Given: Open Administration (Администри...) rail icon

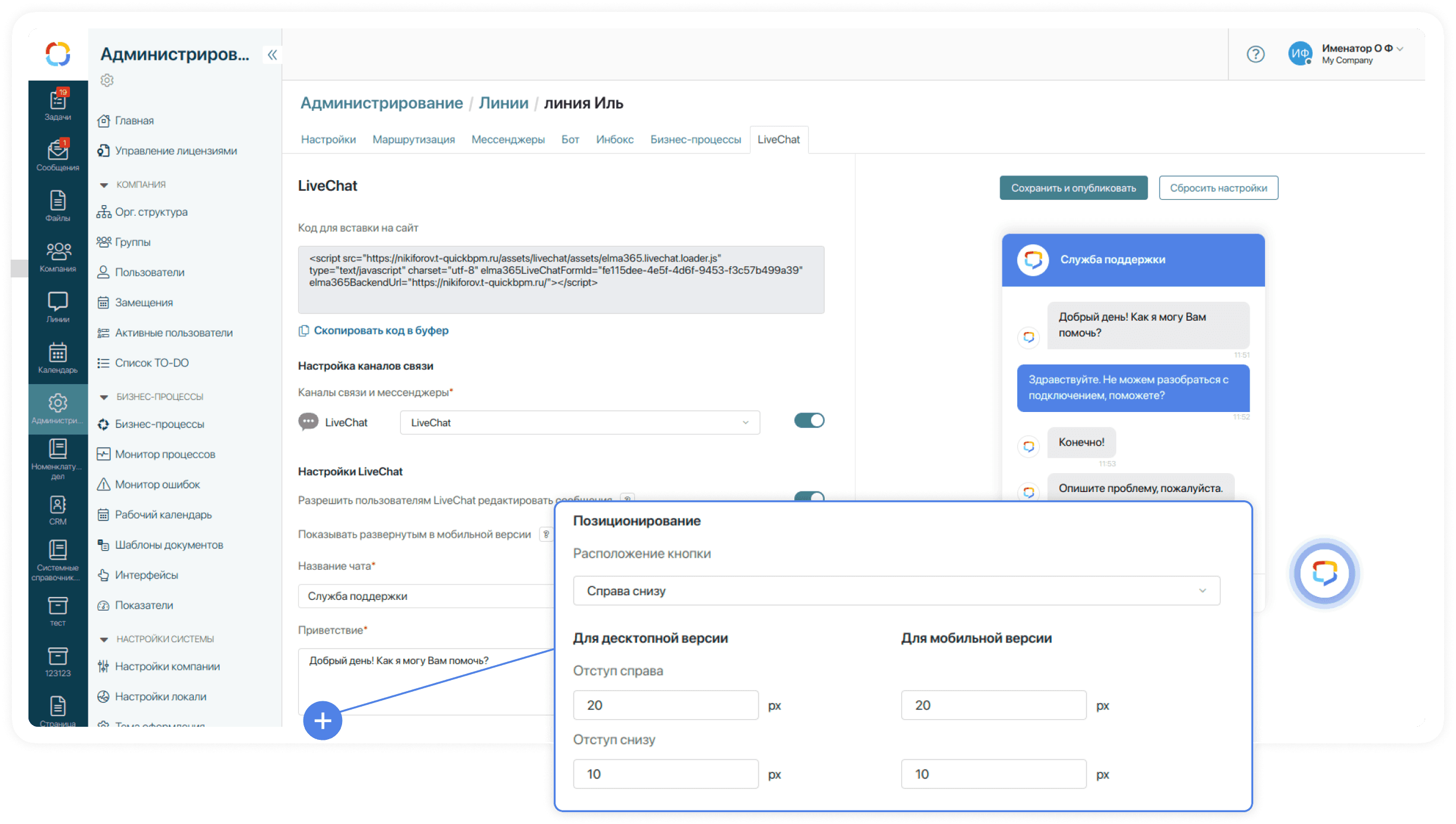Looking at the screenshot, I should click(x=58, y=408).
